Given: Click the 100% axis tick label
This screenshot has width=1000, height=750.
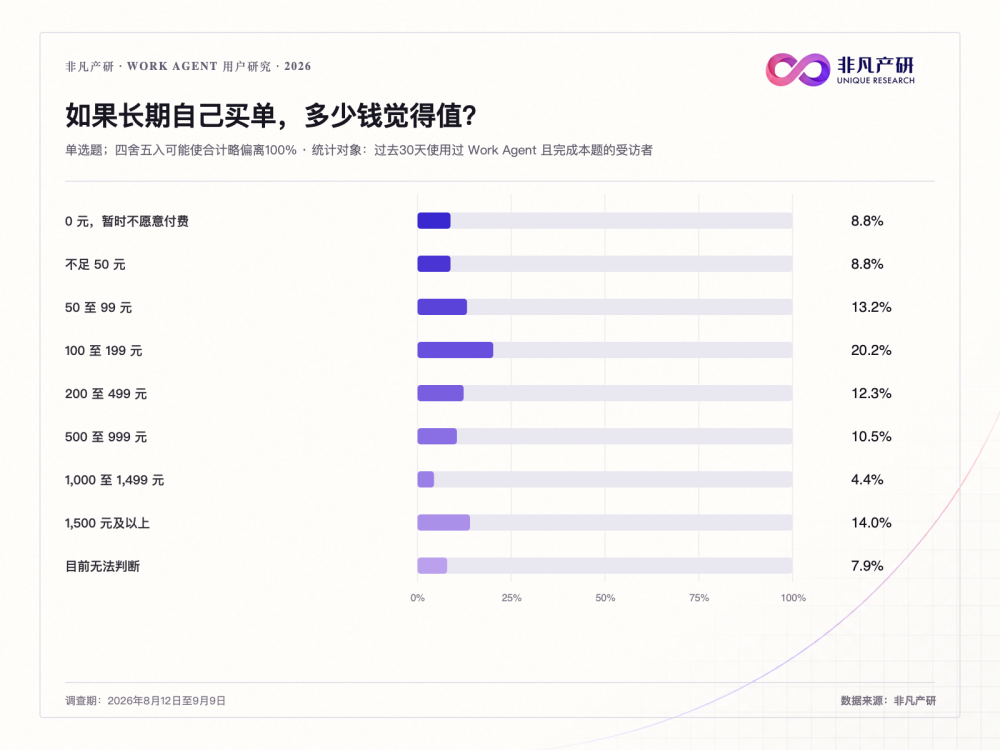Looking at the screenshot, I should pos(793,598).
